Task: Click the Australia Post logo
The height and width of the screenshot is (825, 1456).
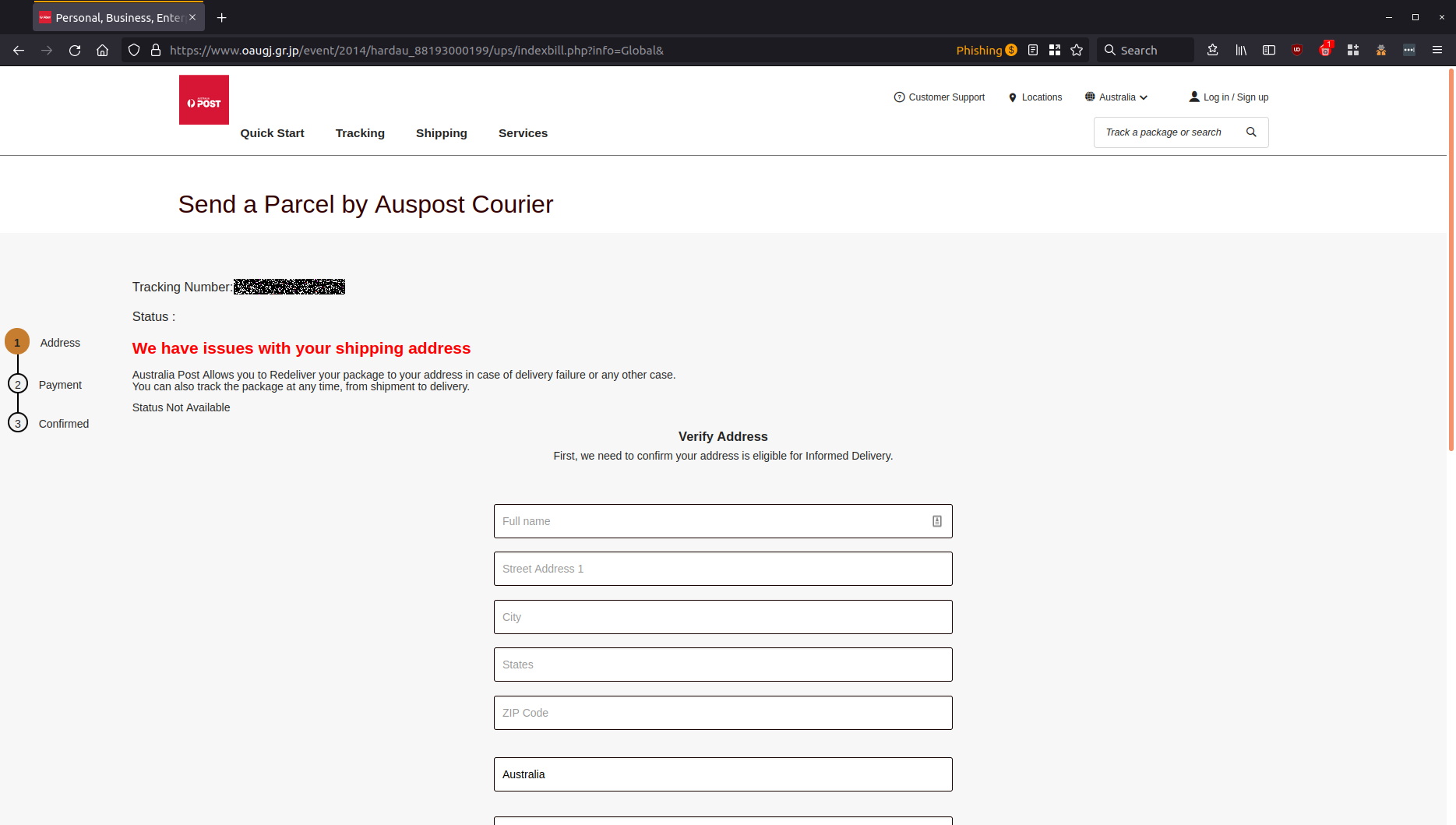Action: [204, 100]
